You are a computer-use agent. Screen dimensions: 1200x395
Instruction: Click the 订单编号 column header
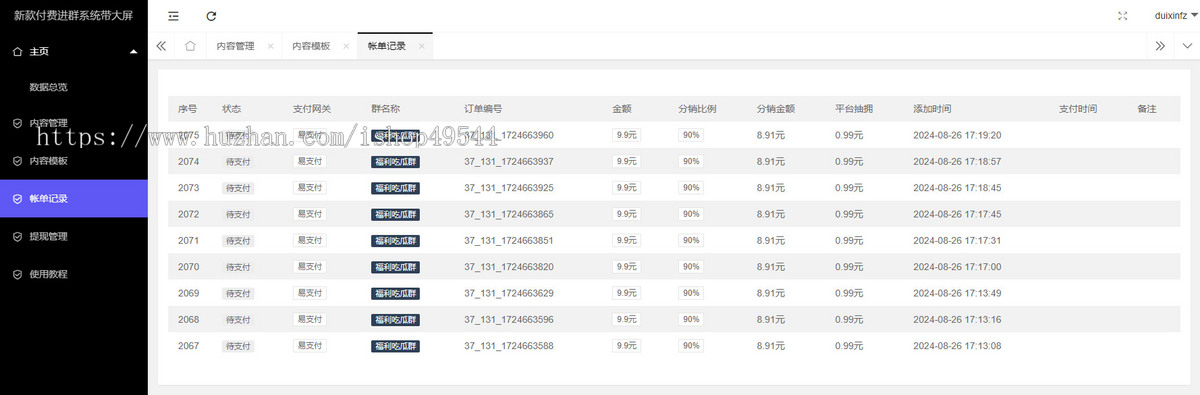click(483, 109)
